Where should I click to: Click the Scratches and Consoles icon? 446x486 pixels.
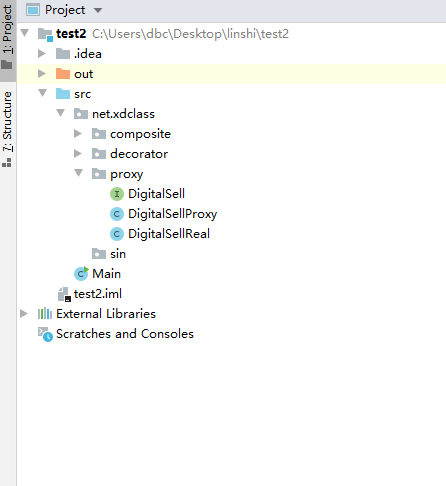45,334
